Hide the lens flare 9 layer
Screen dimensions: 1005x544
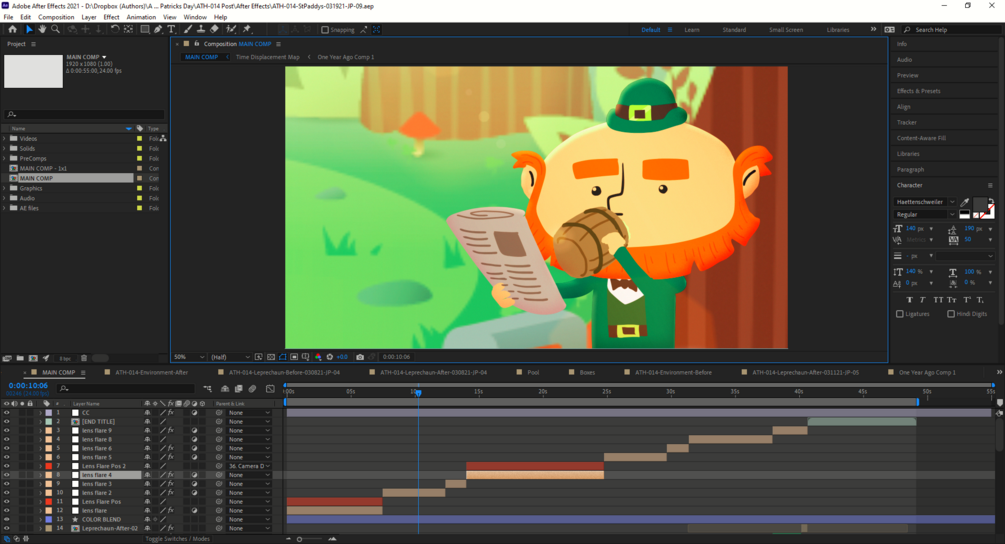coord(6,431)
